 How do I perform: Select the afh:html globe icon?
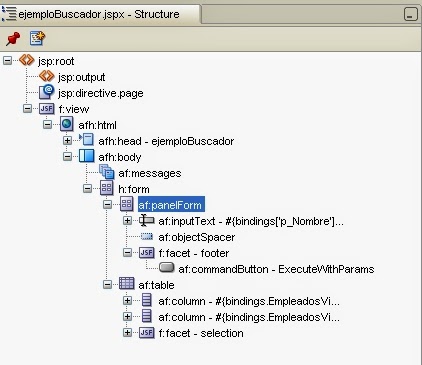(66, 124)
